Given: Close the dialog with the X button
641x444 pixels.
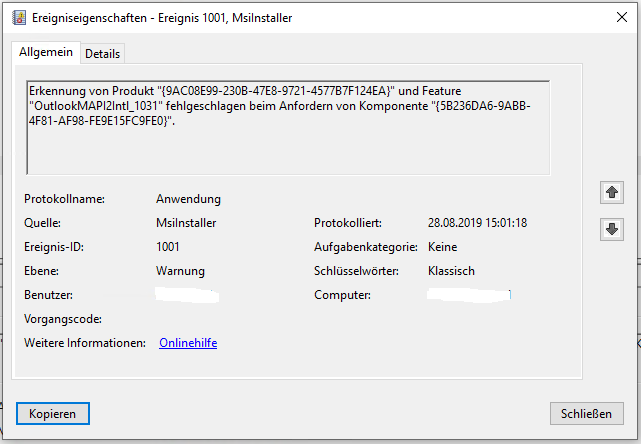Looking at the screenshot, I should [x=617, y=16].
